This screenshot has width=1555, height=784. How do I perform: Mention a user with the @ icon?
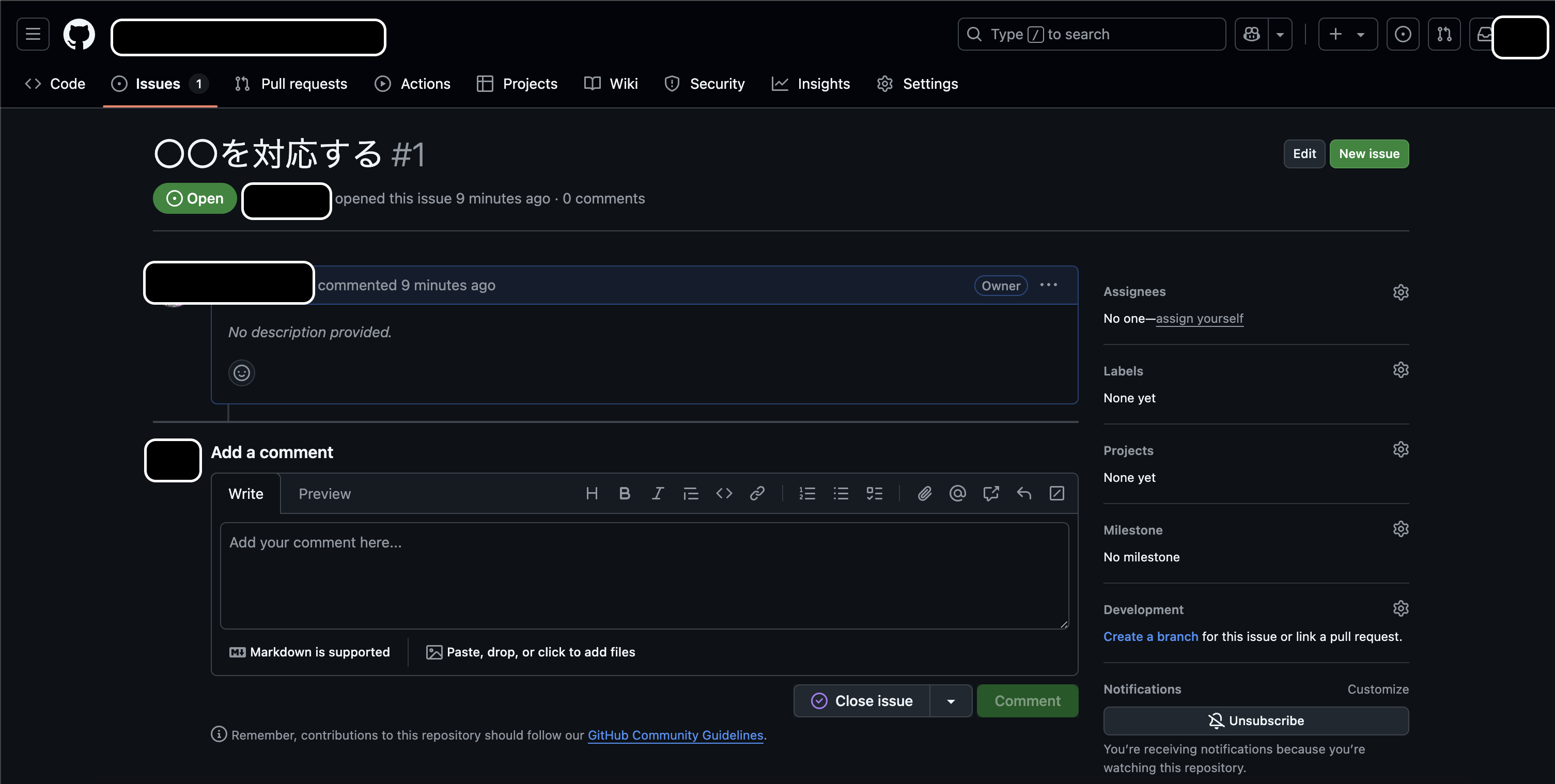click(957, 493)
